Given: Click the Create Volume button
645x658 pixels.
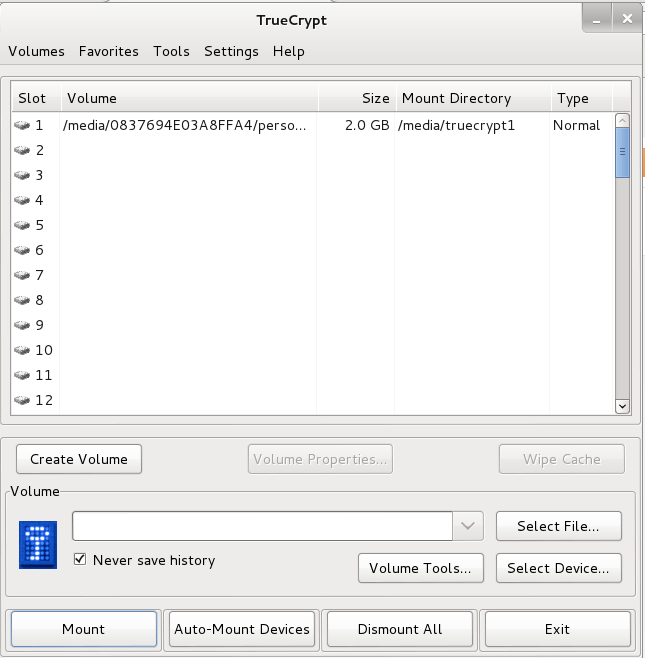Looking at the screenshot, I should point(79,459).
